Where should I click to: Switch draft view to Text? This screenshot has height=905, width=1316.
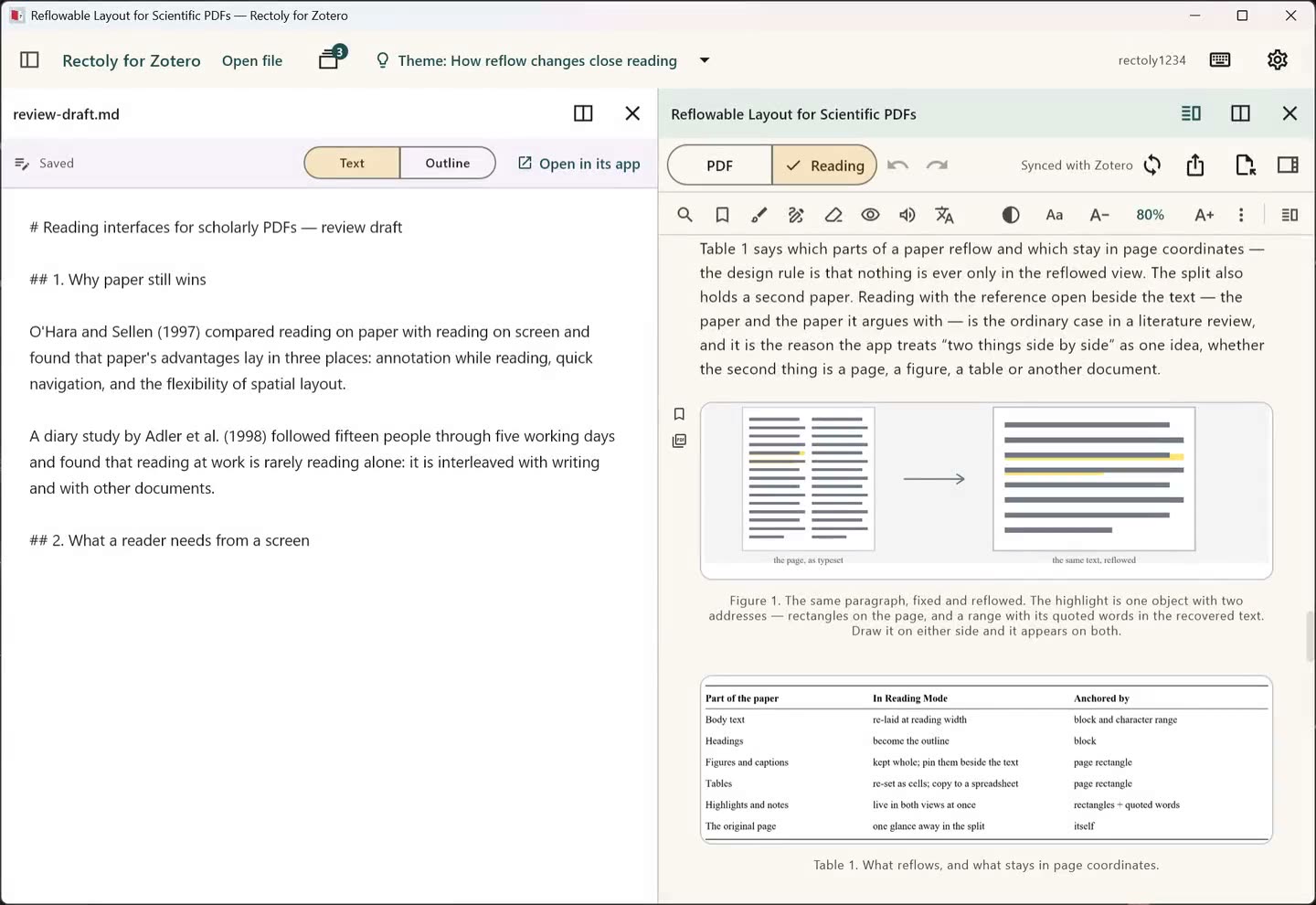click(352, 163)
